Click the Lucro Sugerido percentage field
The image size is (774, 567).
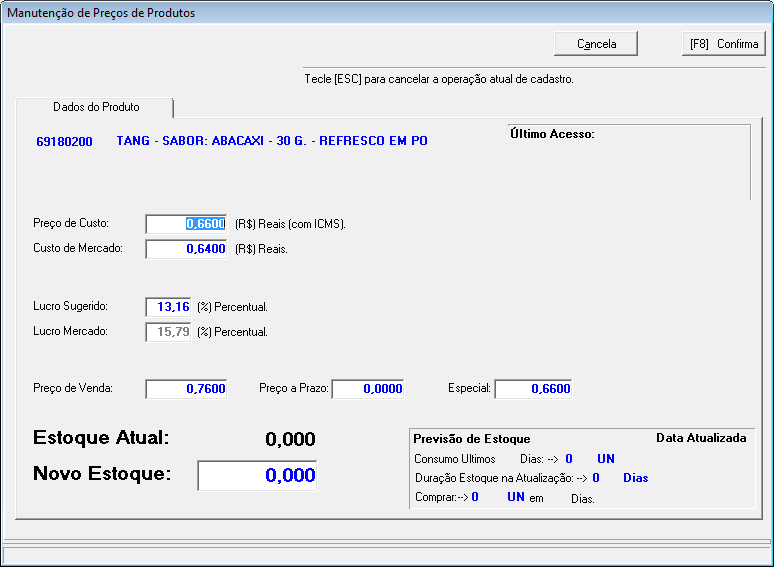tap(168, 307)
